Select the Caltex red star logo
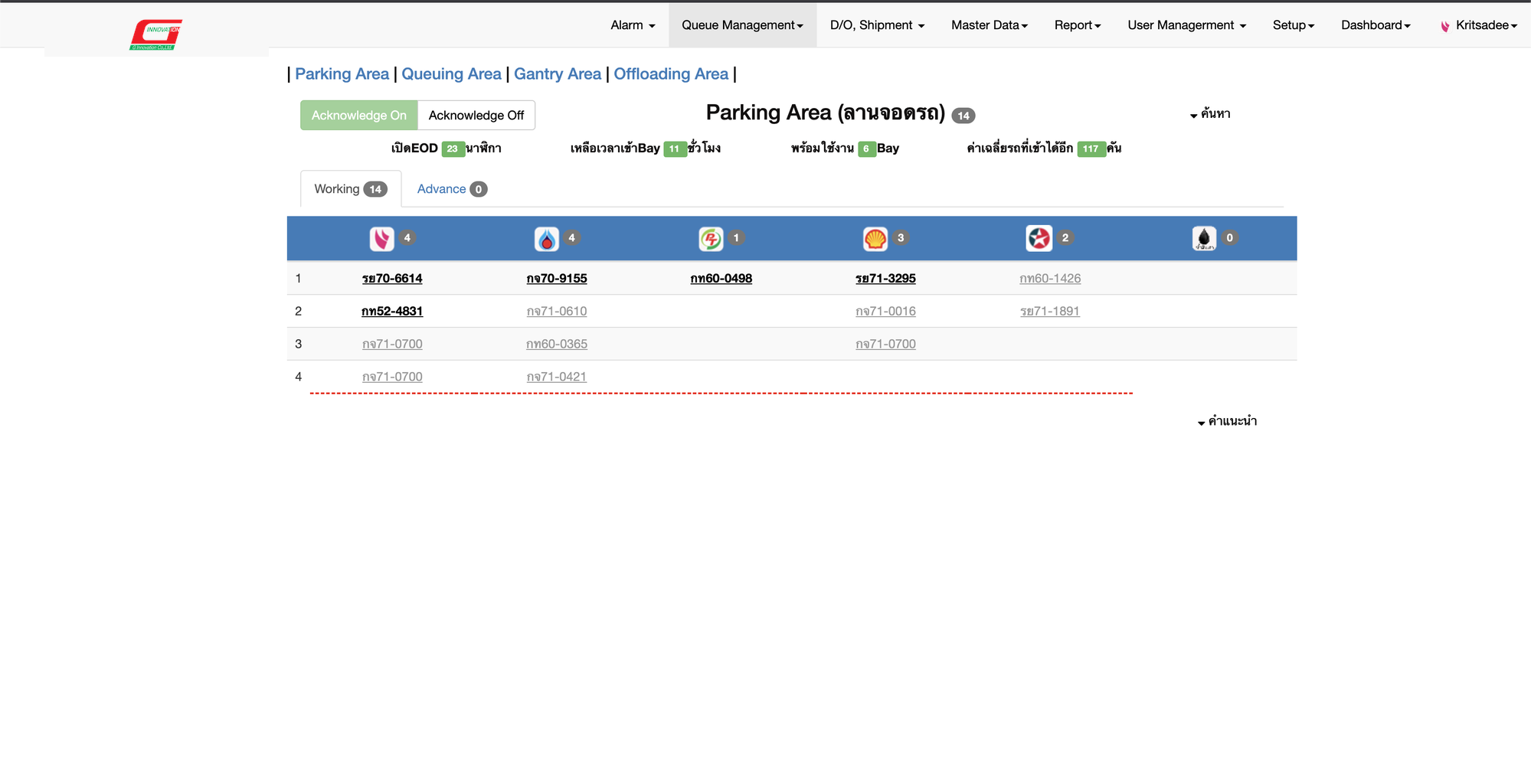Screen dimensions: 1531x784 1039,239
